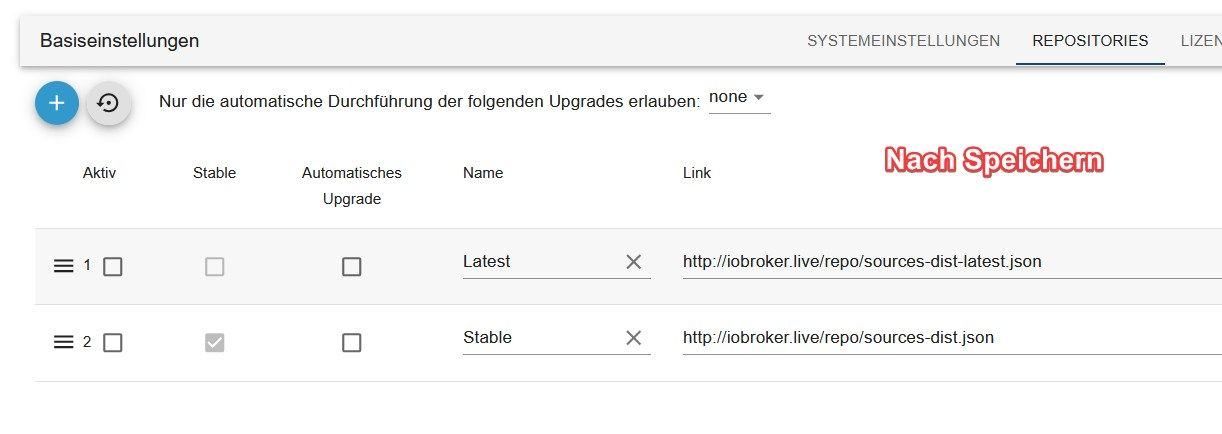Select the Repositories tab
The image size is (1222, 434).
click(x=1090, y=41)
